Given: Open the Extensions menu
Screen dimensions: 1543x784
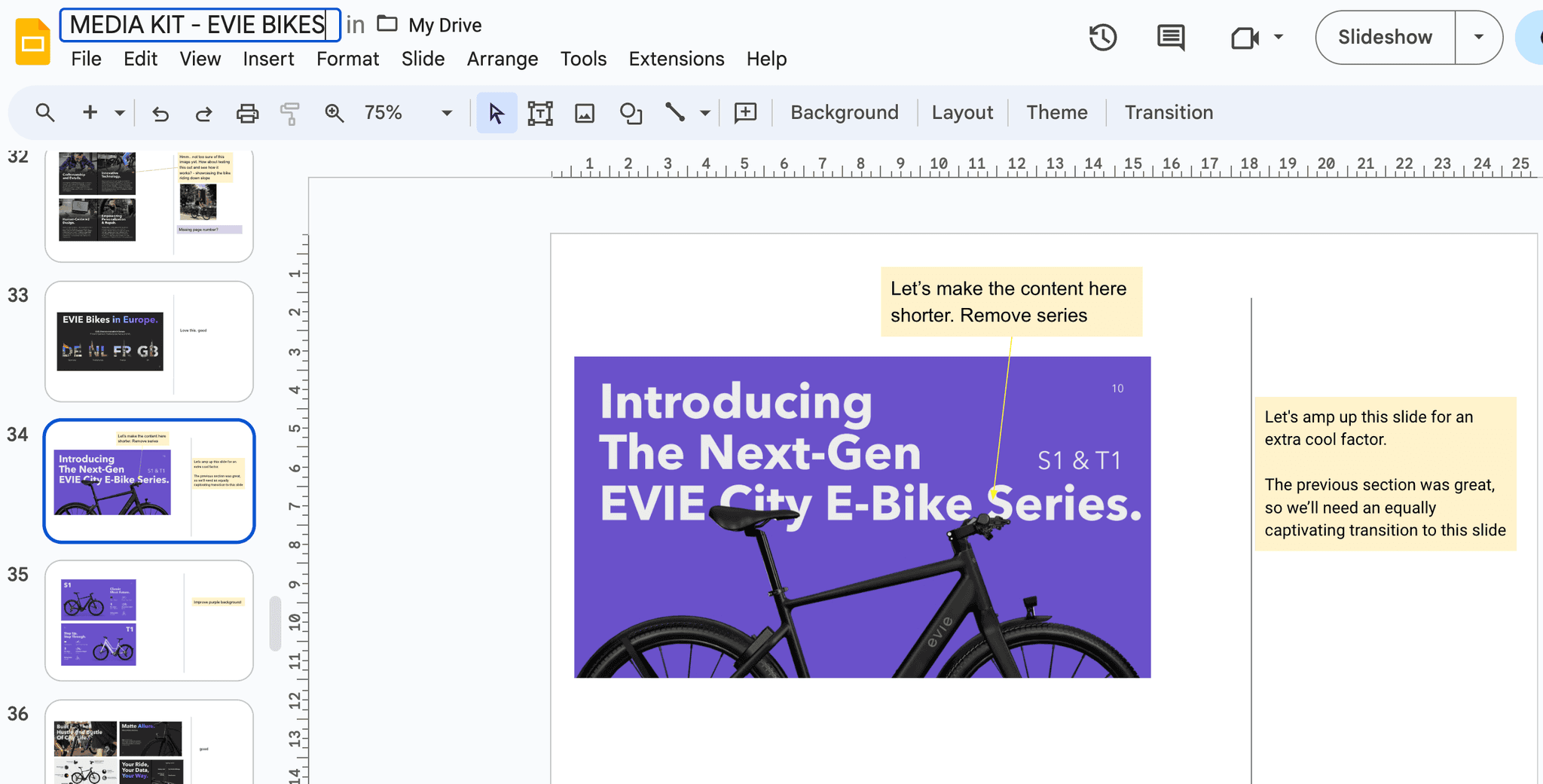Looking at the screenshot, I should (x=677, y=59).
